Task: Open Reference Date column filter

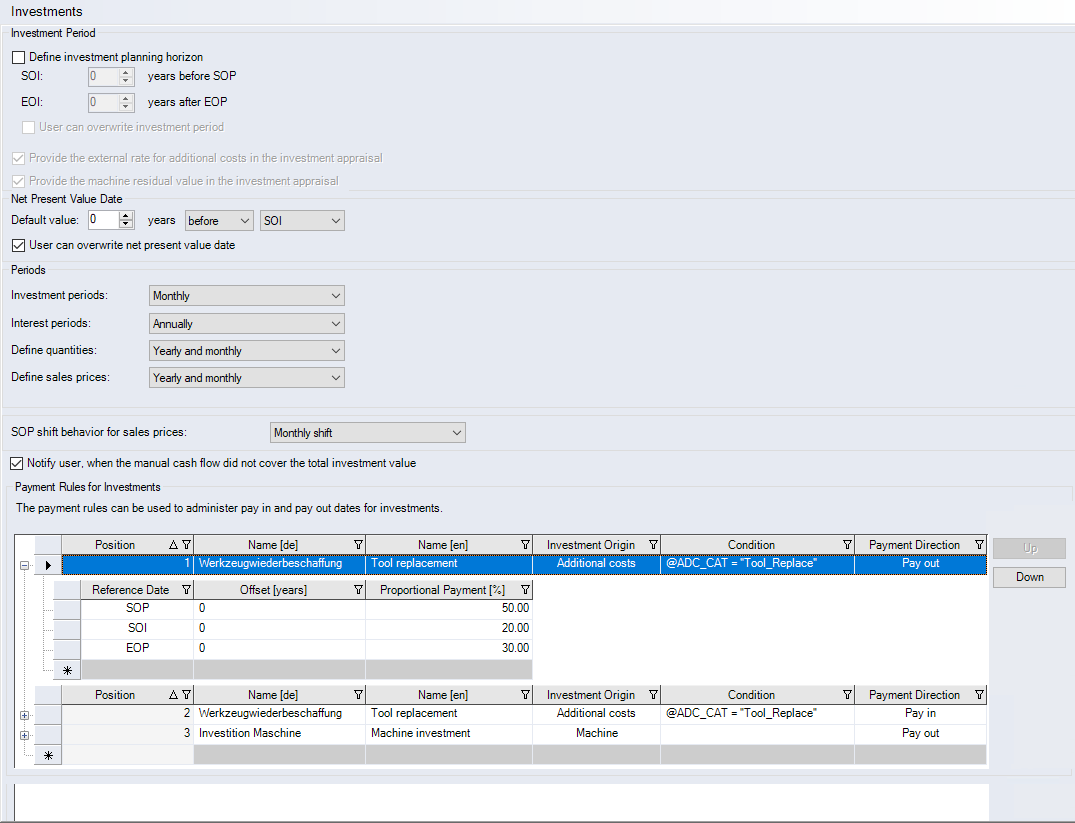Action: point(186,590)
